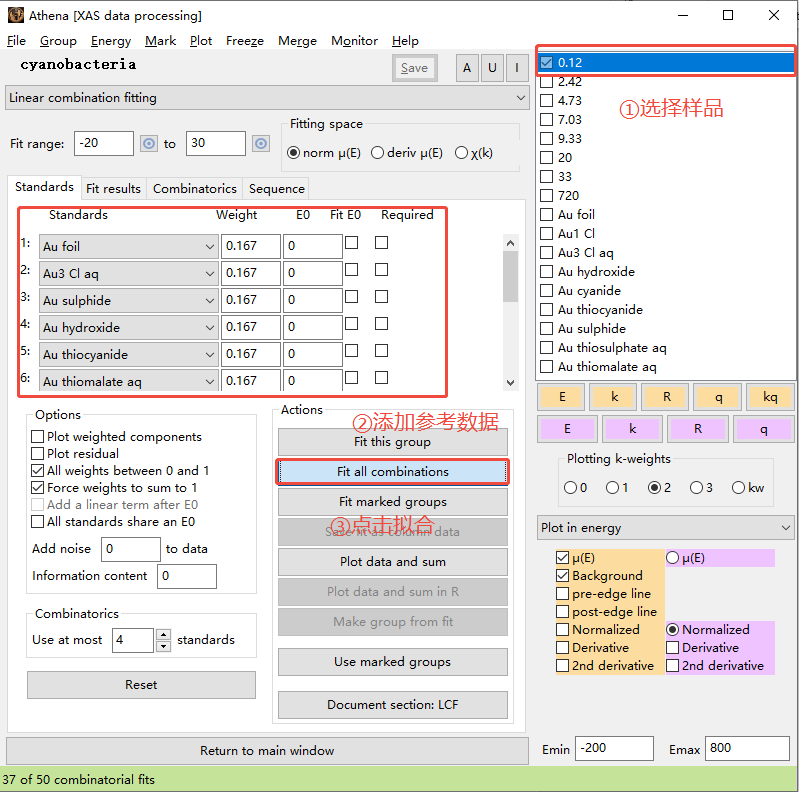Click the Athena application icon in title bar
The image size is (799, 792).
(15, 15)
